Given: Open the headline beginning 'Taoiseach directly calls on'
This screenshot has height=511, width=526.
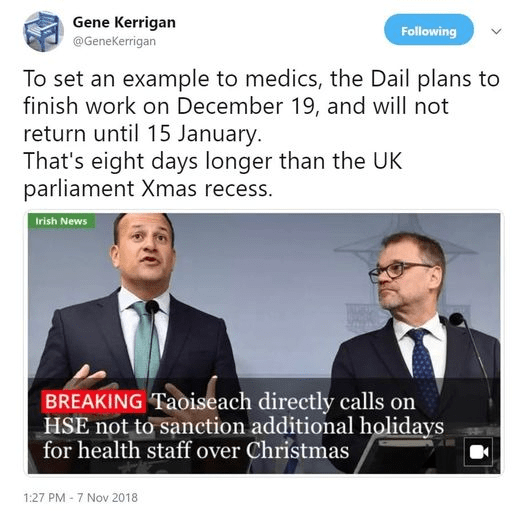Looking at the screenshot, I should coord(244,425).
